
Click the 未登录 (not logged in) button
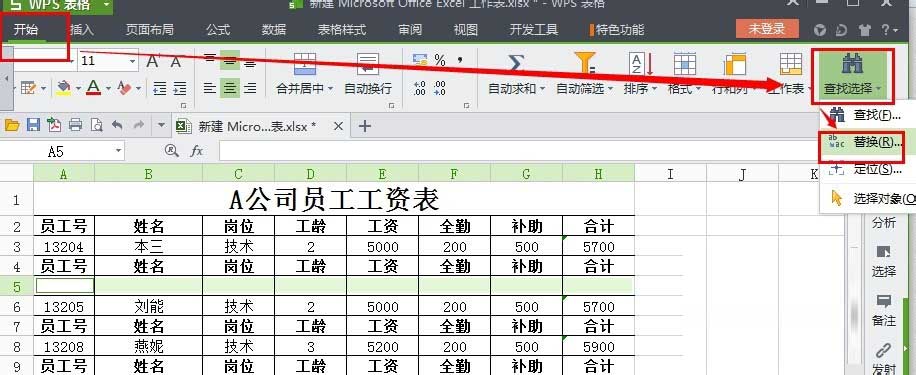click(x=766, y=29)
